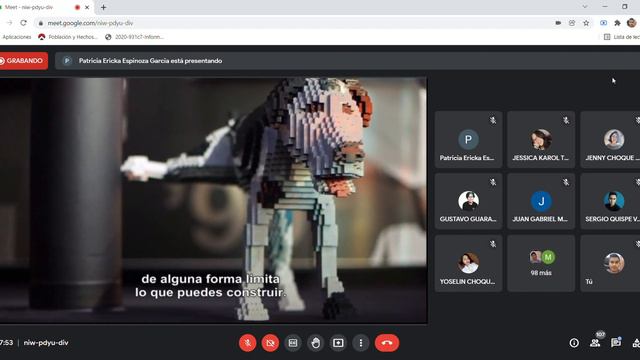Image resolution: width=640 pixels, height=360 pixels.
Task: Unmute the microphone in the call bar
Action: point(247,343)
